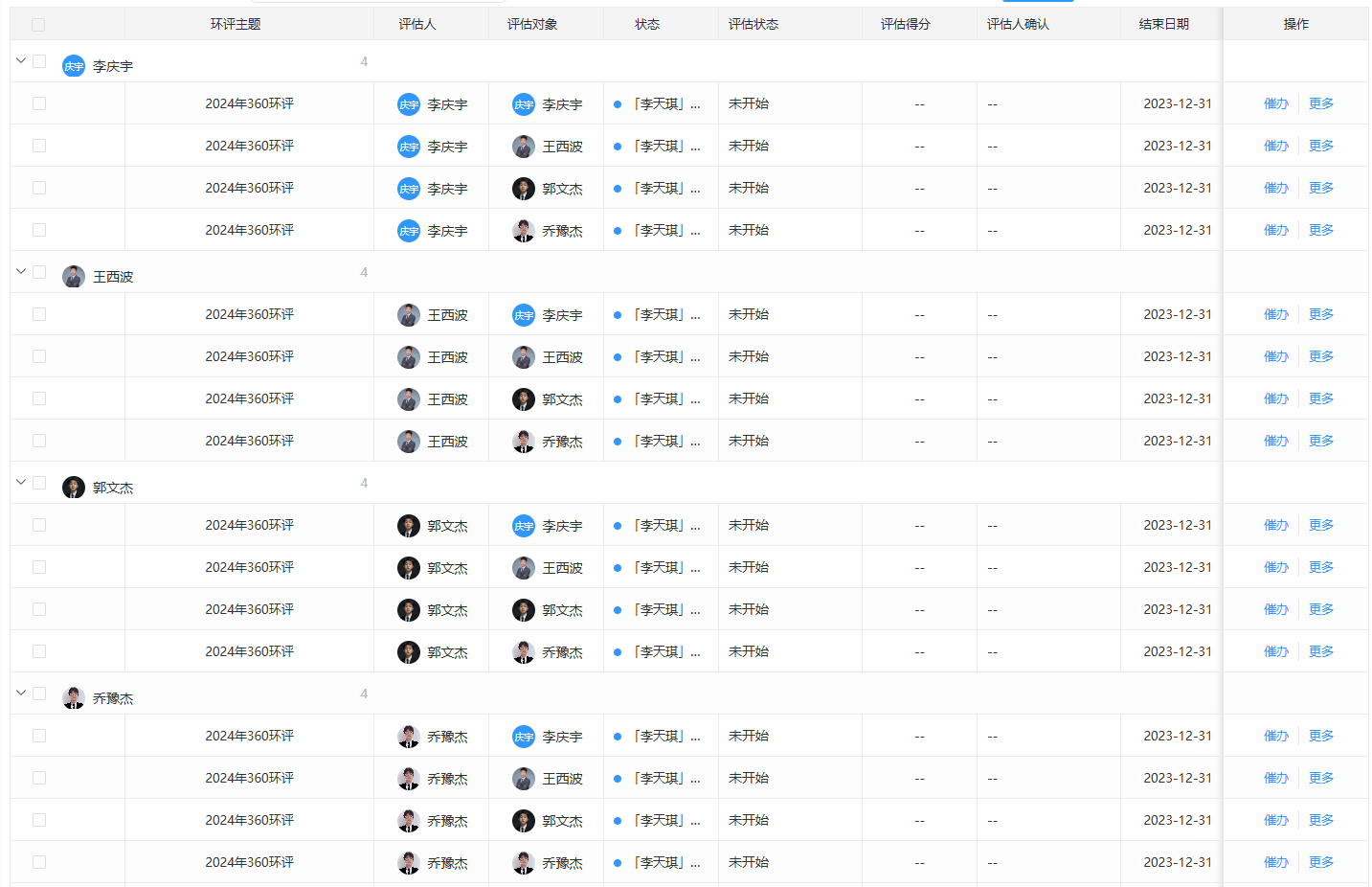Image resolution: width=1372 pixels, height=887 pixels.
Task: Click 李庆宇's avatar in the group header
Action: click(74, 66)
